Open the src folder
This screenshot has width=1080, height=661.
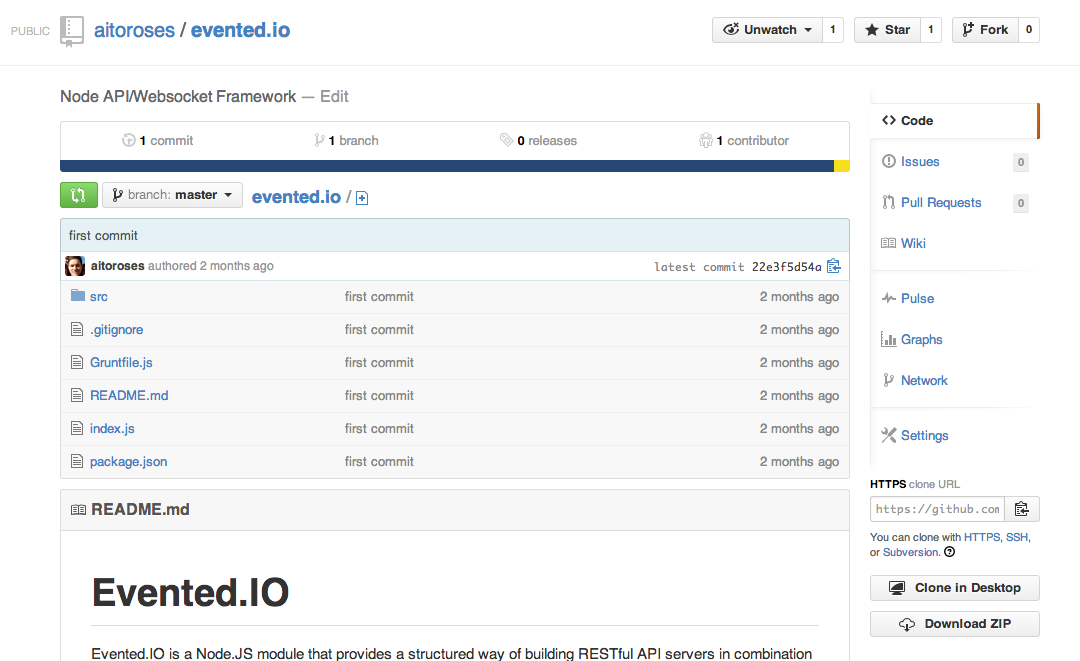(x=98, y=297)
